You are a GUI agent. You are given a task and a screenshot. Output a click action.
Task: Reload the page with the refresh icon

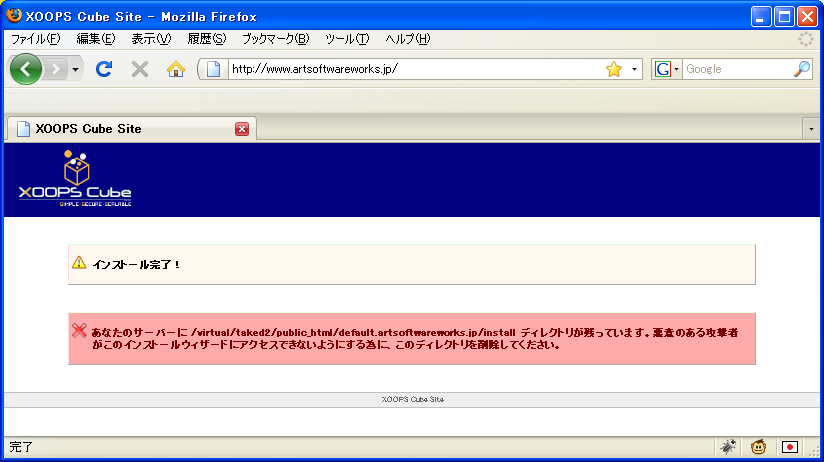[103, 69]
